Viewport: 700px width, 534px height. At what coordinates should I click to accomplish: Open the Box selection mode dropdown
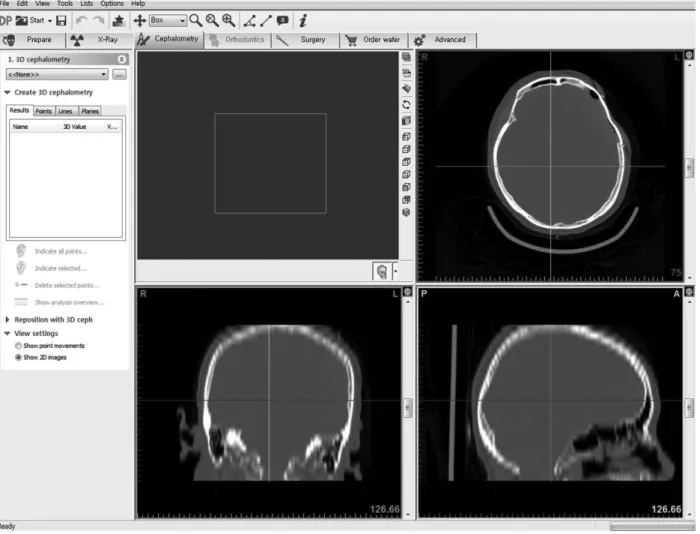[x=167, y=20]
